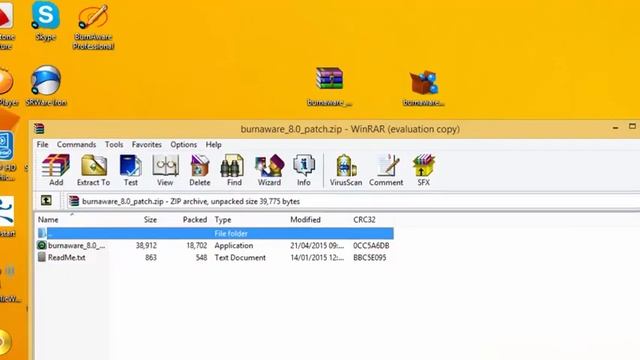Click the archive path address field
Viewport: 640px width, 360px height.
pyautogui.click(x=353, y=201)
